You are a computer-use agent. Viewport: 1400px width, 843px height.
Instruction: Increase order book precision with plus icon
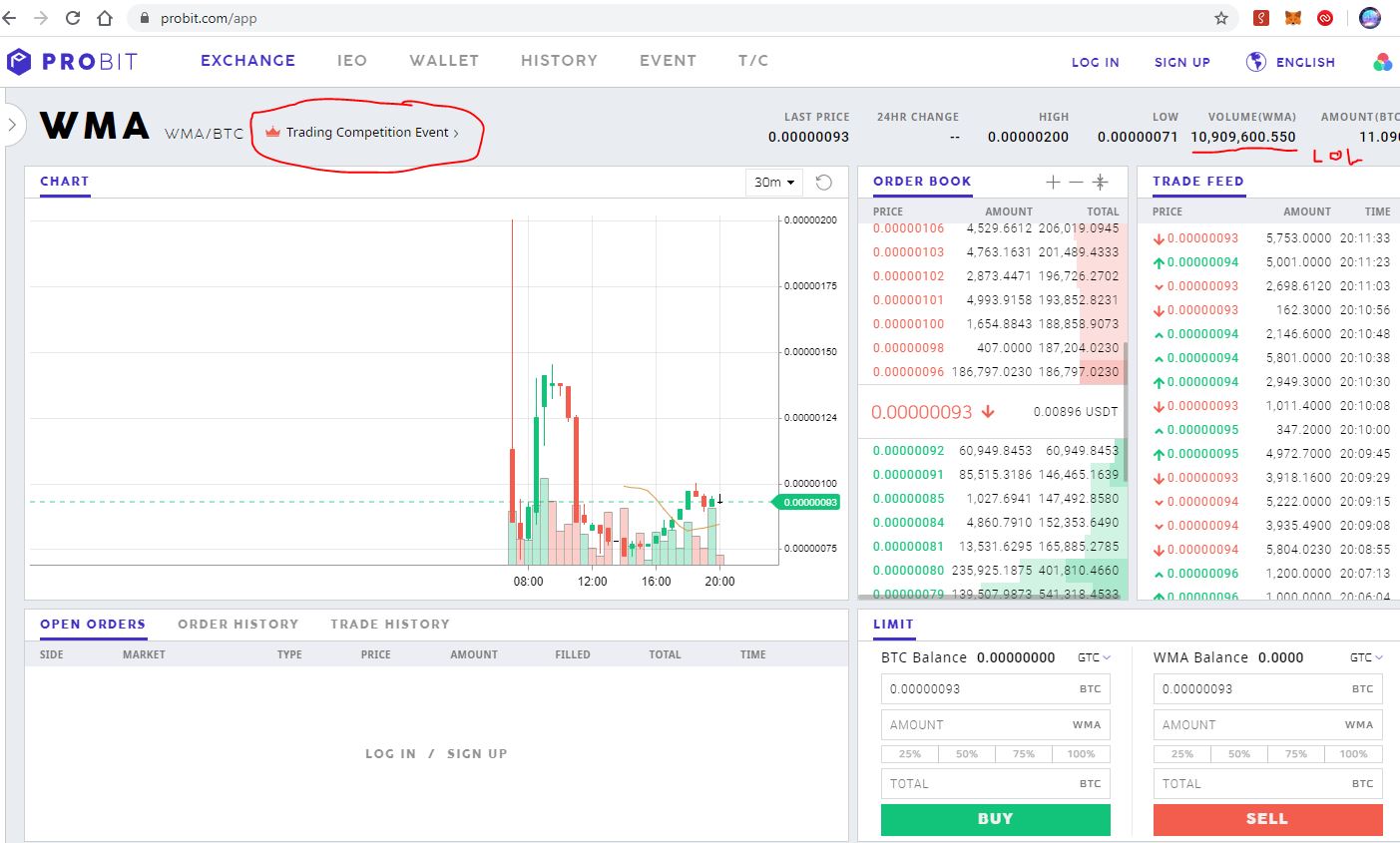click(1052, 182)
